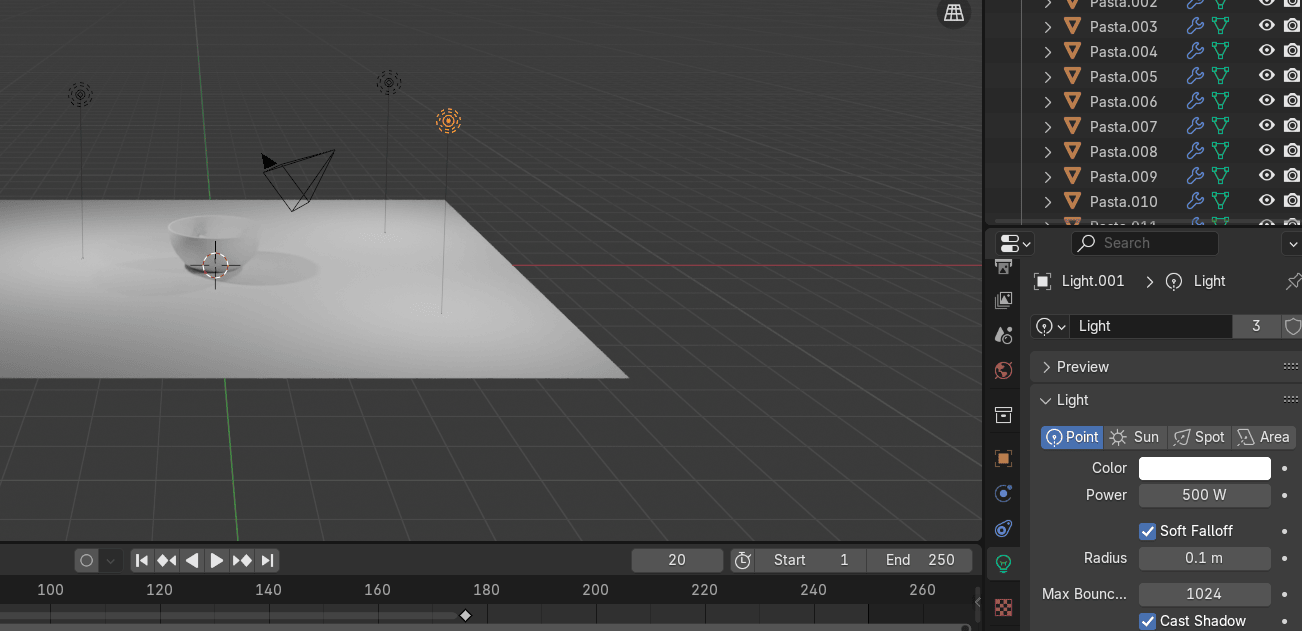1302x631 pixels.
Task: Hide Pasta.005 in viewport with eye icon
Action: click(1266, 76)
